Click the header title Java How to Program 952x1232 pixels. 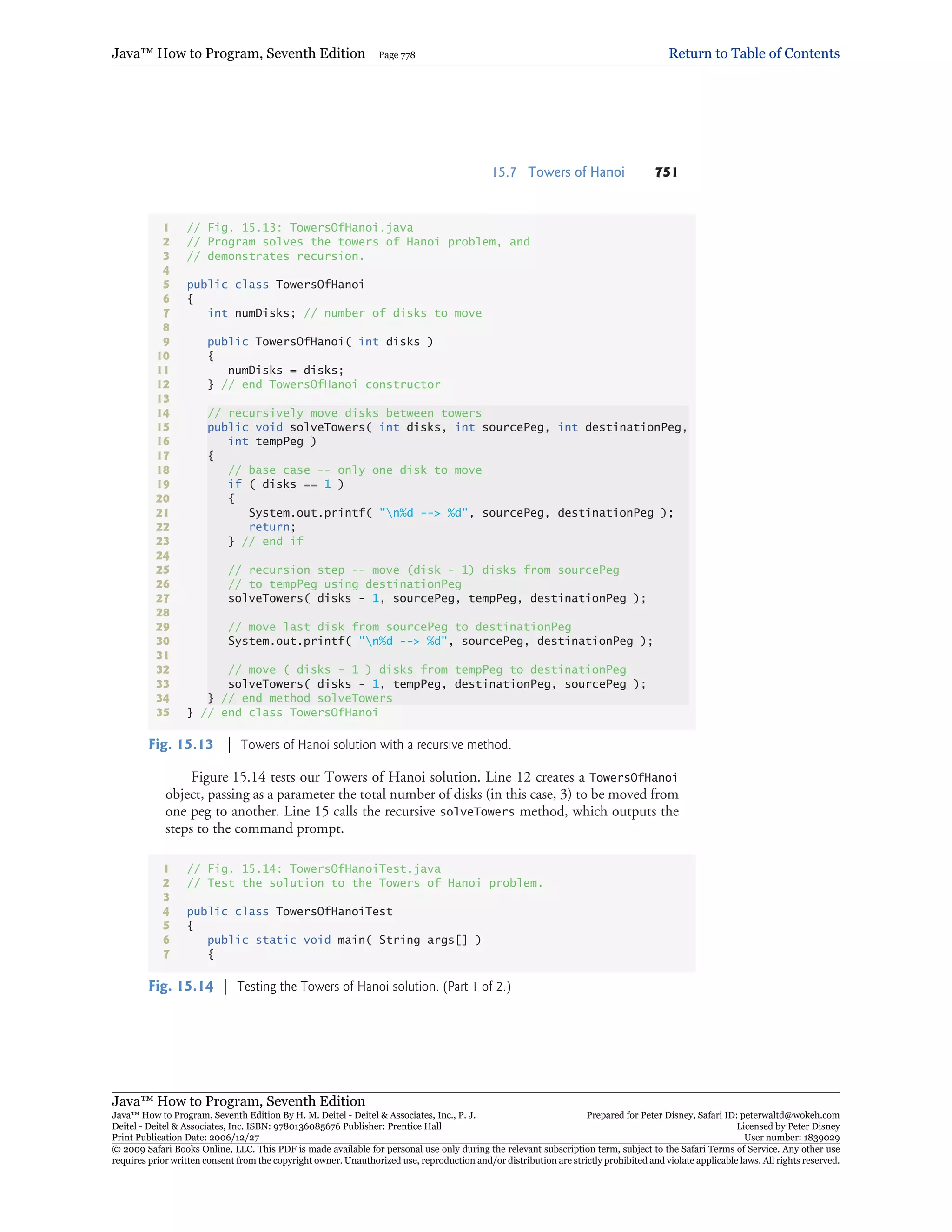[x=238, y=53]
